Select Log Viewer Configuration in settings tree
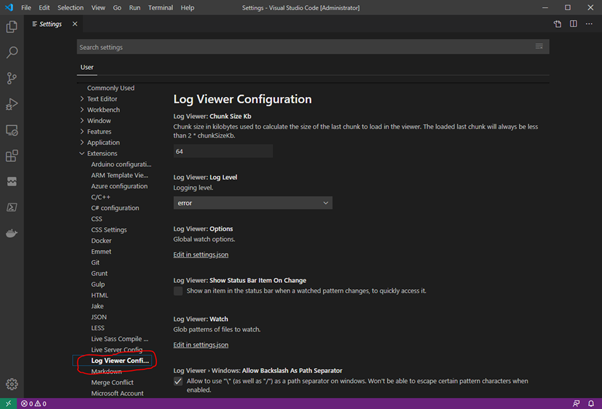This screenshot has width=602, height=409. pyautogui.click(x=119, y=360)
